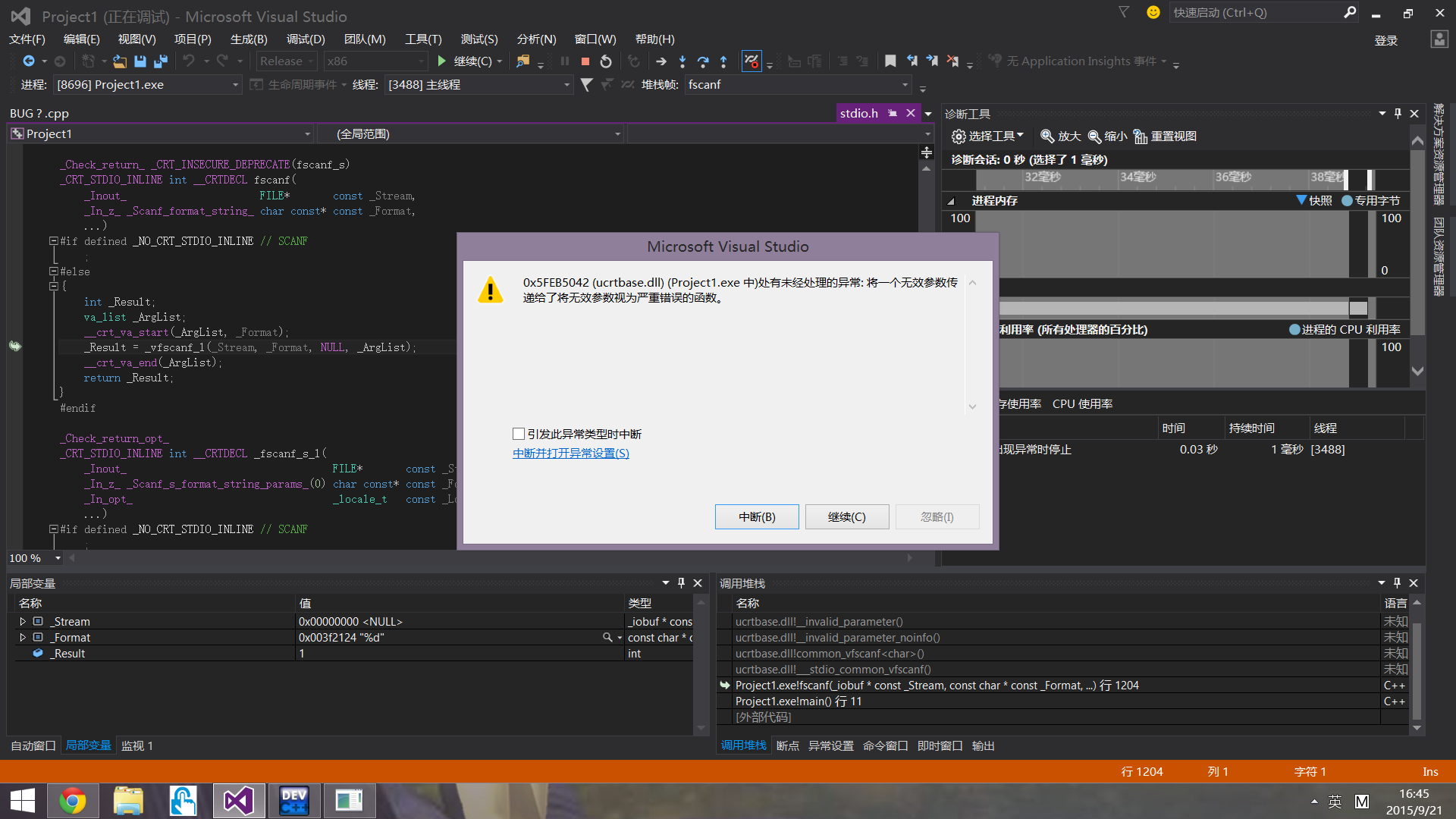Open the Release configuration dropdown
The width and height of the screenshot is (1456, 819).
287,61
